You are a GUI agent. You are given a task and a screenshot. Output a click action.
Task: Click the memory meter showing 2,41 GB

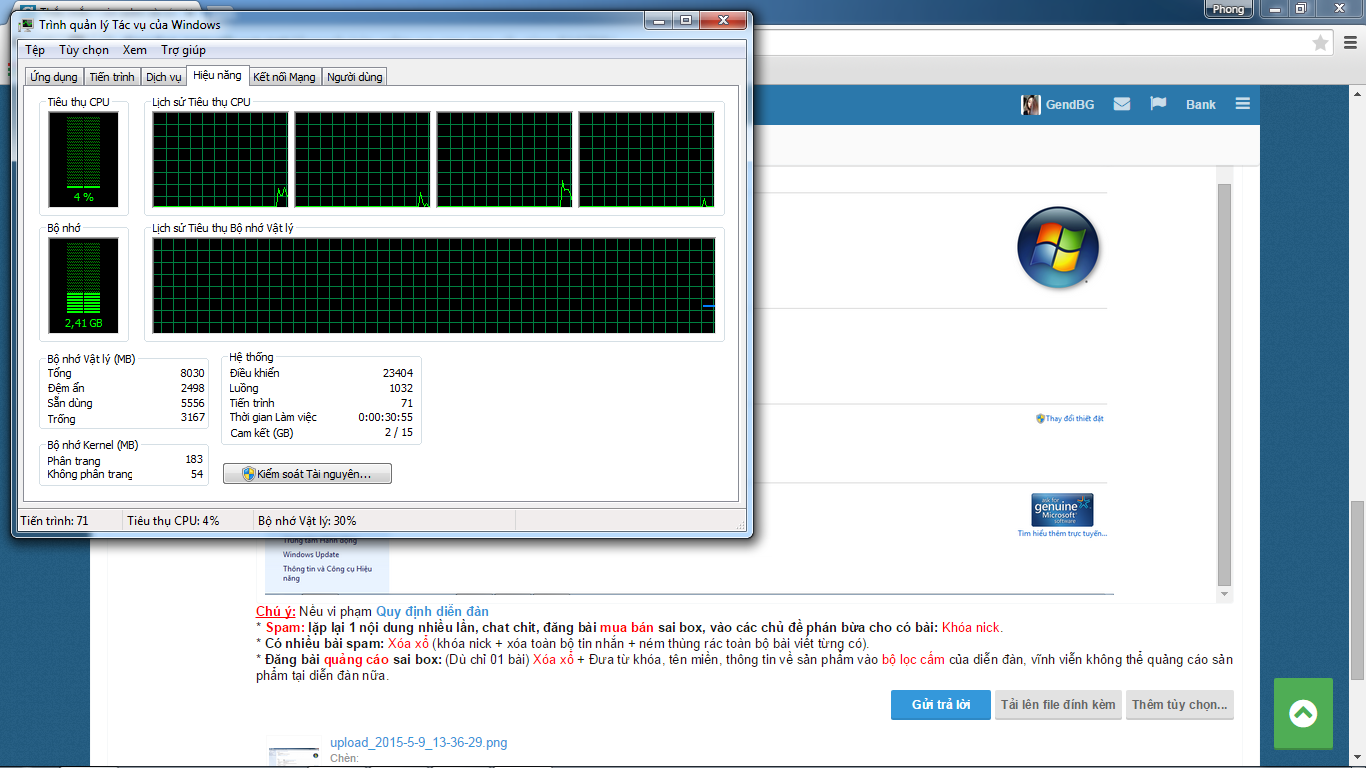pyautogui.click(x=83, y=285)
